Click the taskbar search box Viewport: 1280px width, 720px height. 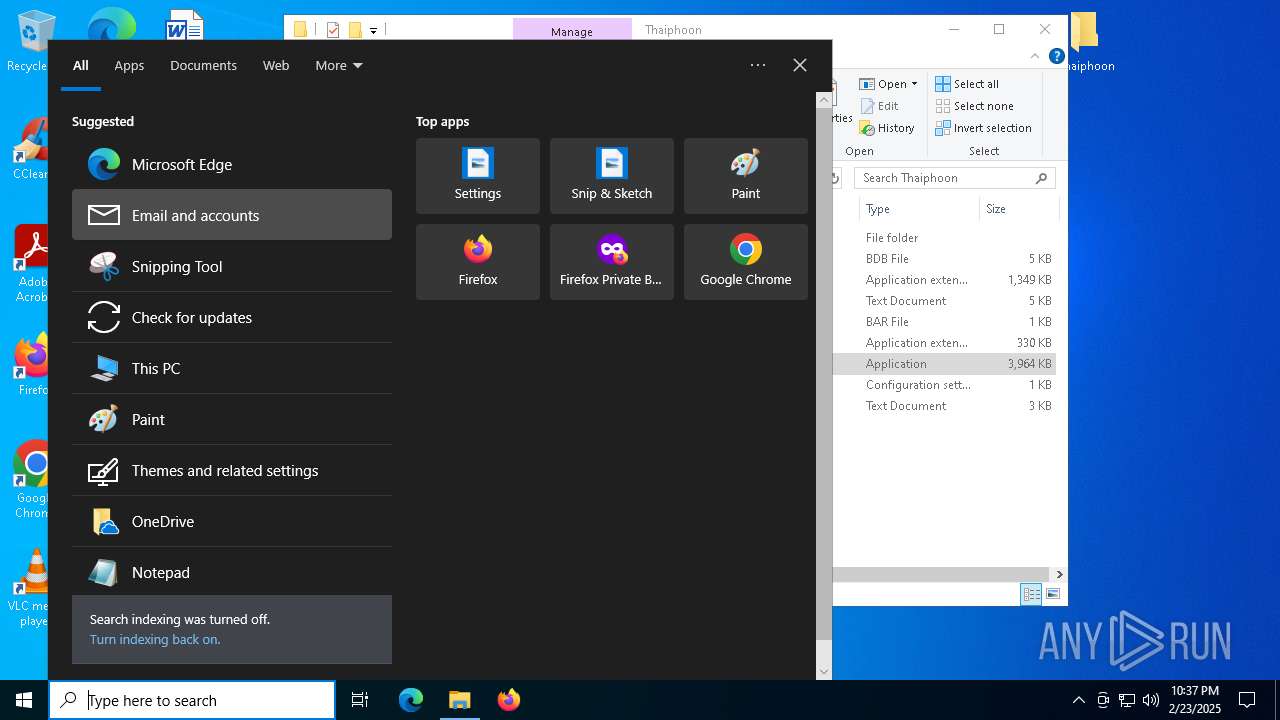click(x=192, y=700)
